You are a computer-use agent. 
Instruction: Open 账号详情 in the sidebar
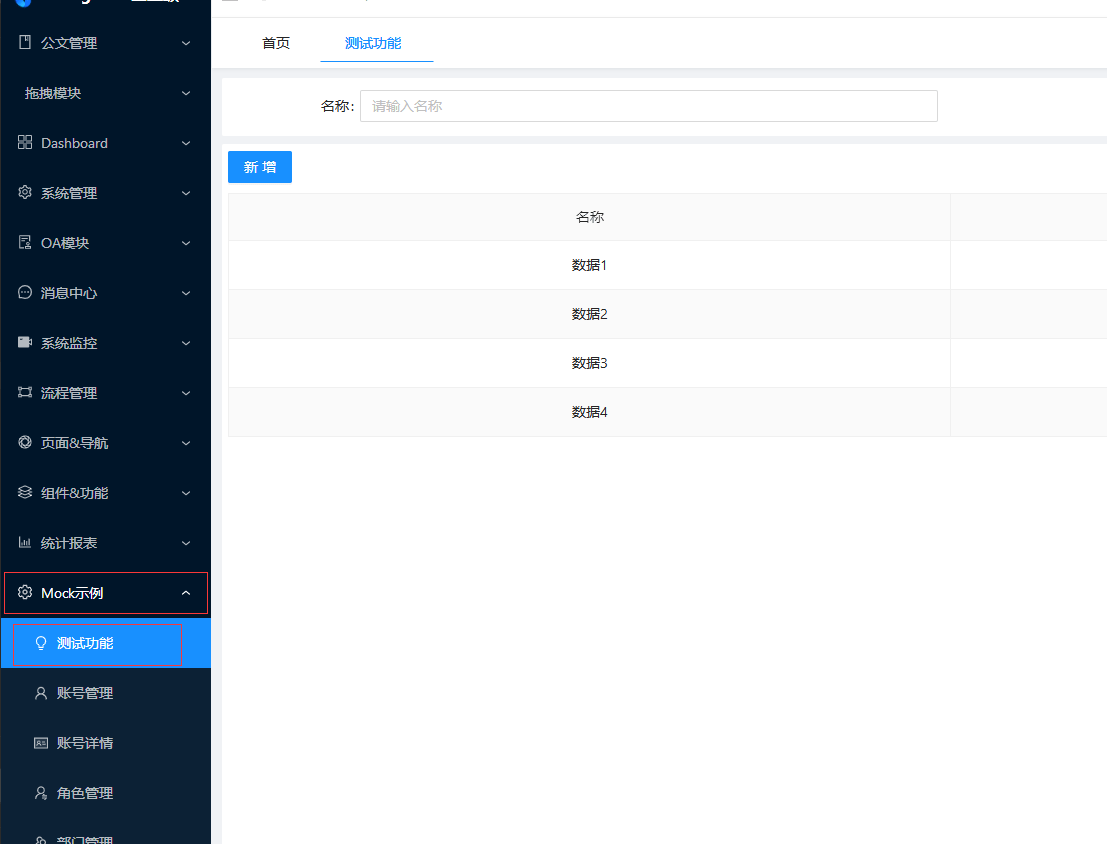point(85,743)
